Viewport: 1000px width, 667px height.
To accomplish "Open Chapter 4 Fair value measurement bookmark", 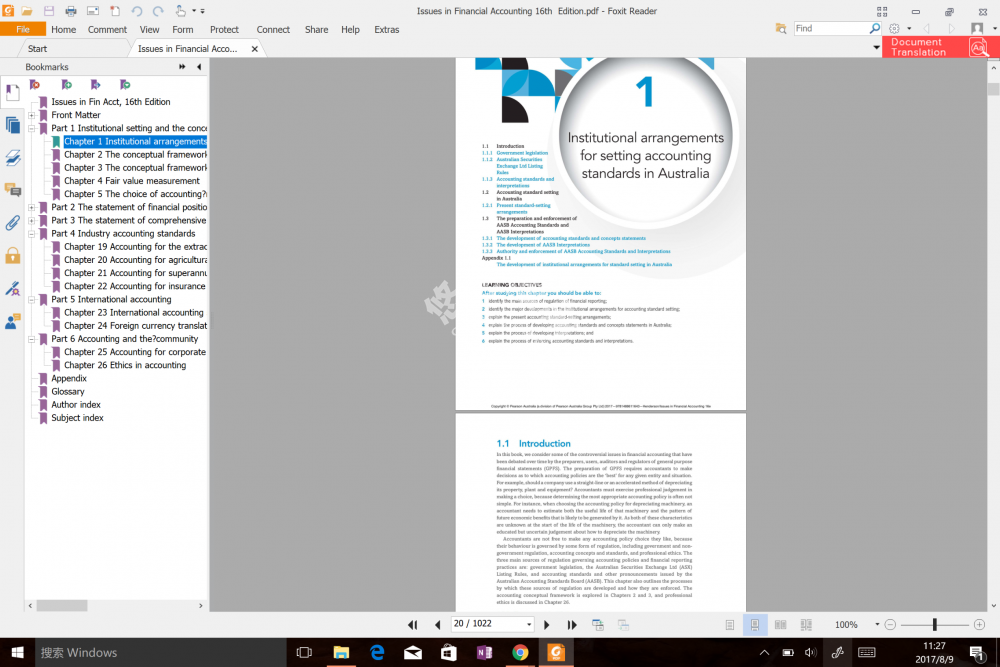I will (x=132, y=181).
